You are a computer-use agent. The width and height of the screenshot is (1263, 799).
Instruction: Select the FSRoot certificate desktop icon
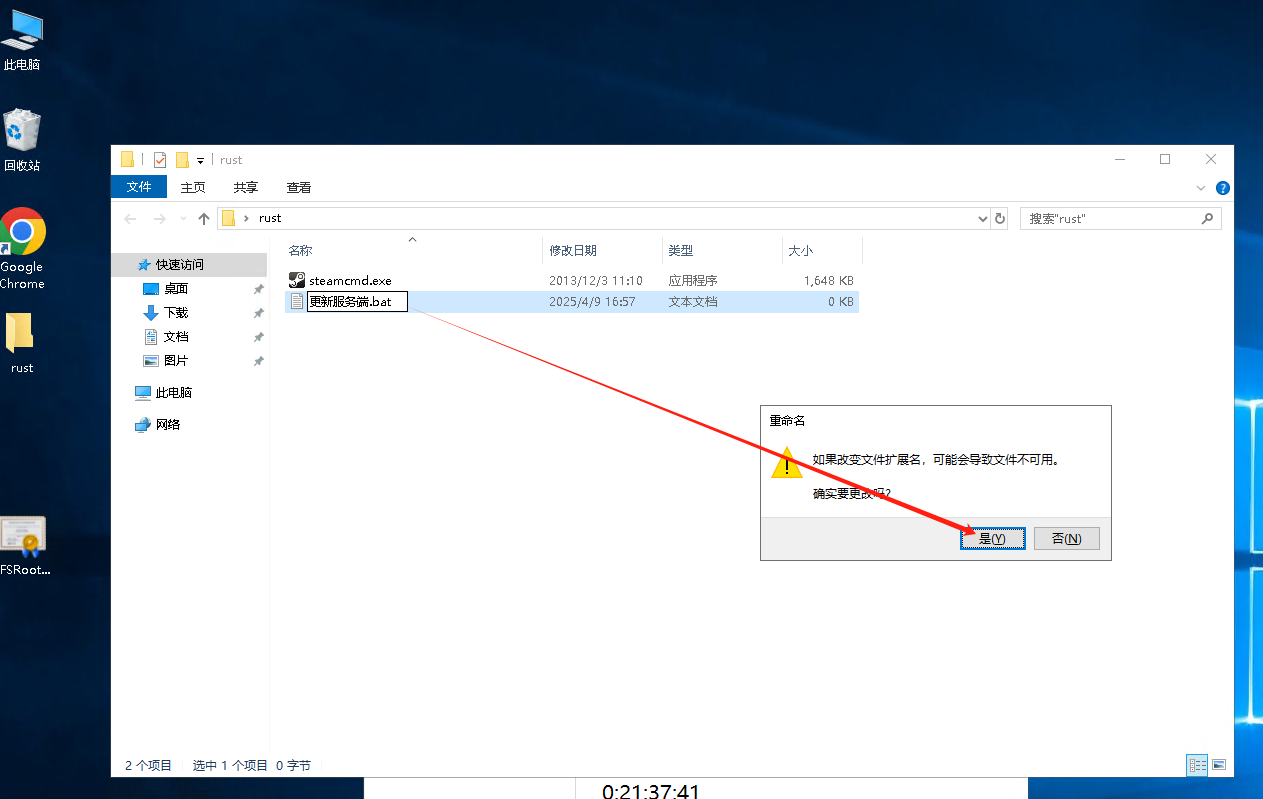(x=24, y=546)
